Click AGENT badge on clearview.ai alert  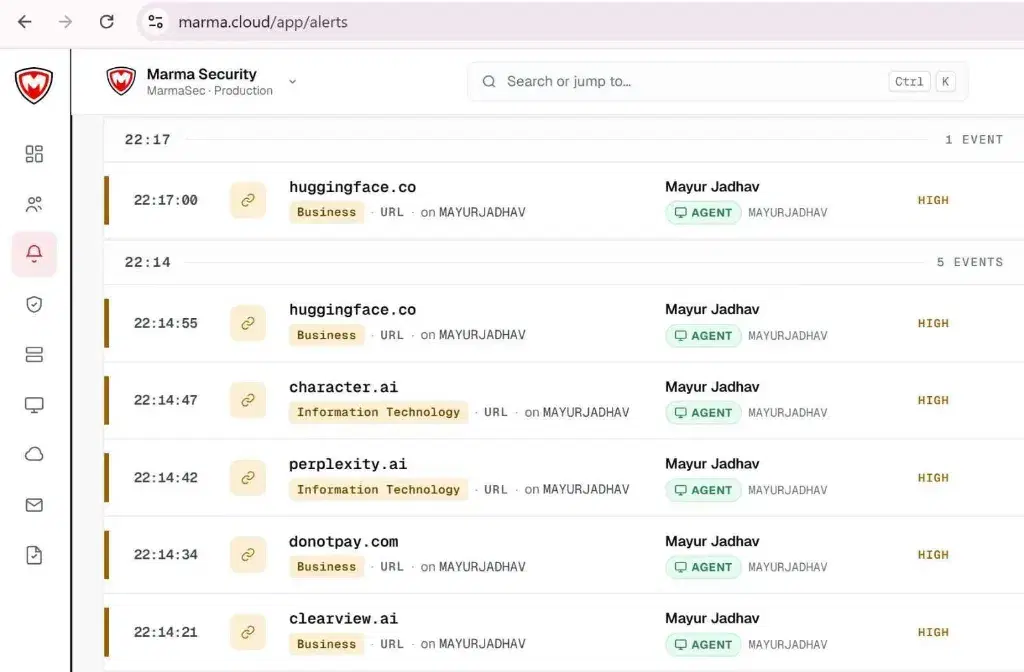(703, 645)
